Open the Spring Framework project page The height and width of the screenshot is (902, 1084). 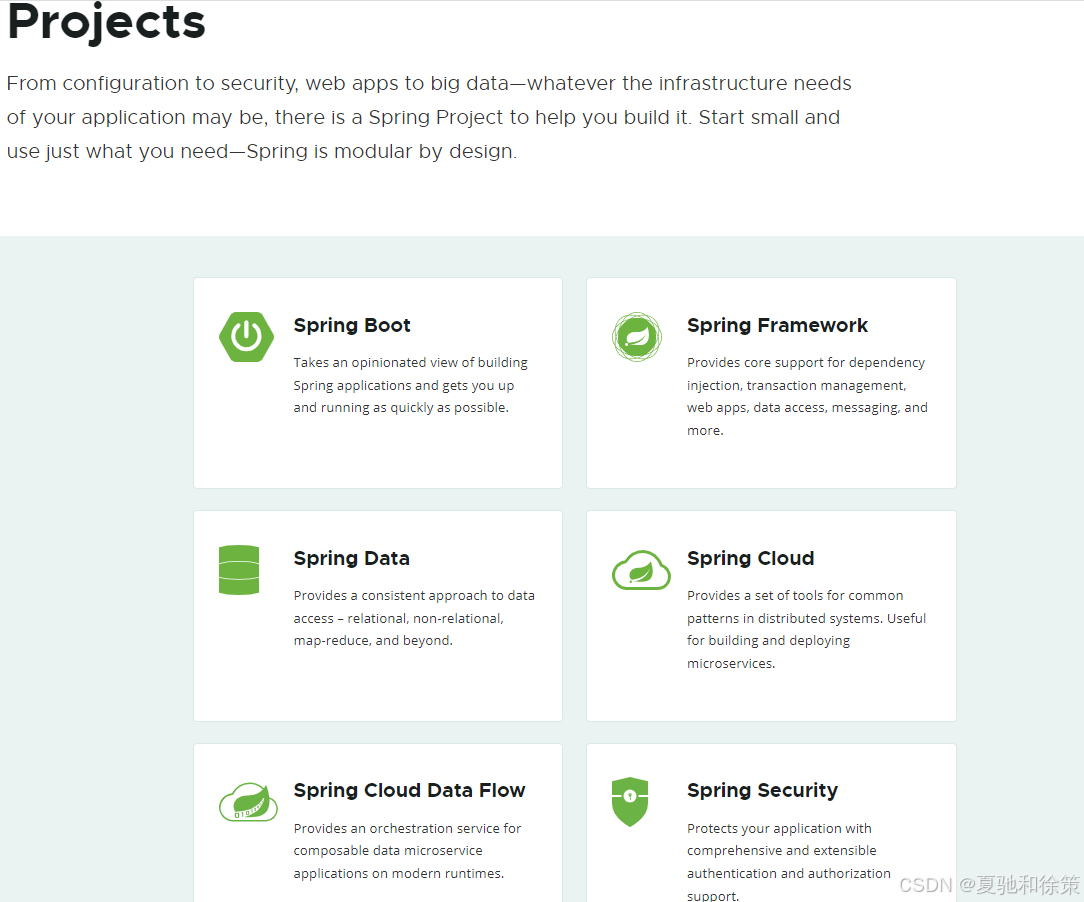[x=777, y=325]
